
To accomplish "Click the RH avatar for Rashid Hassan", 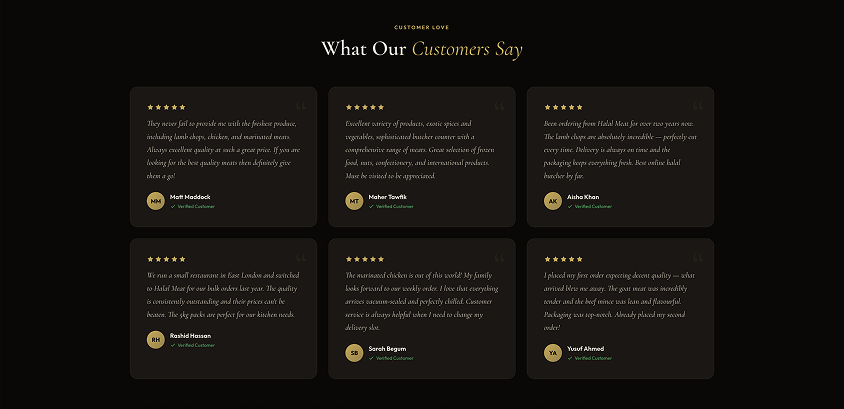I will pos(156,340).
